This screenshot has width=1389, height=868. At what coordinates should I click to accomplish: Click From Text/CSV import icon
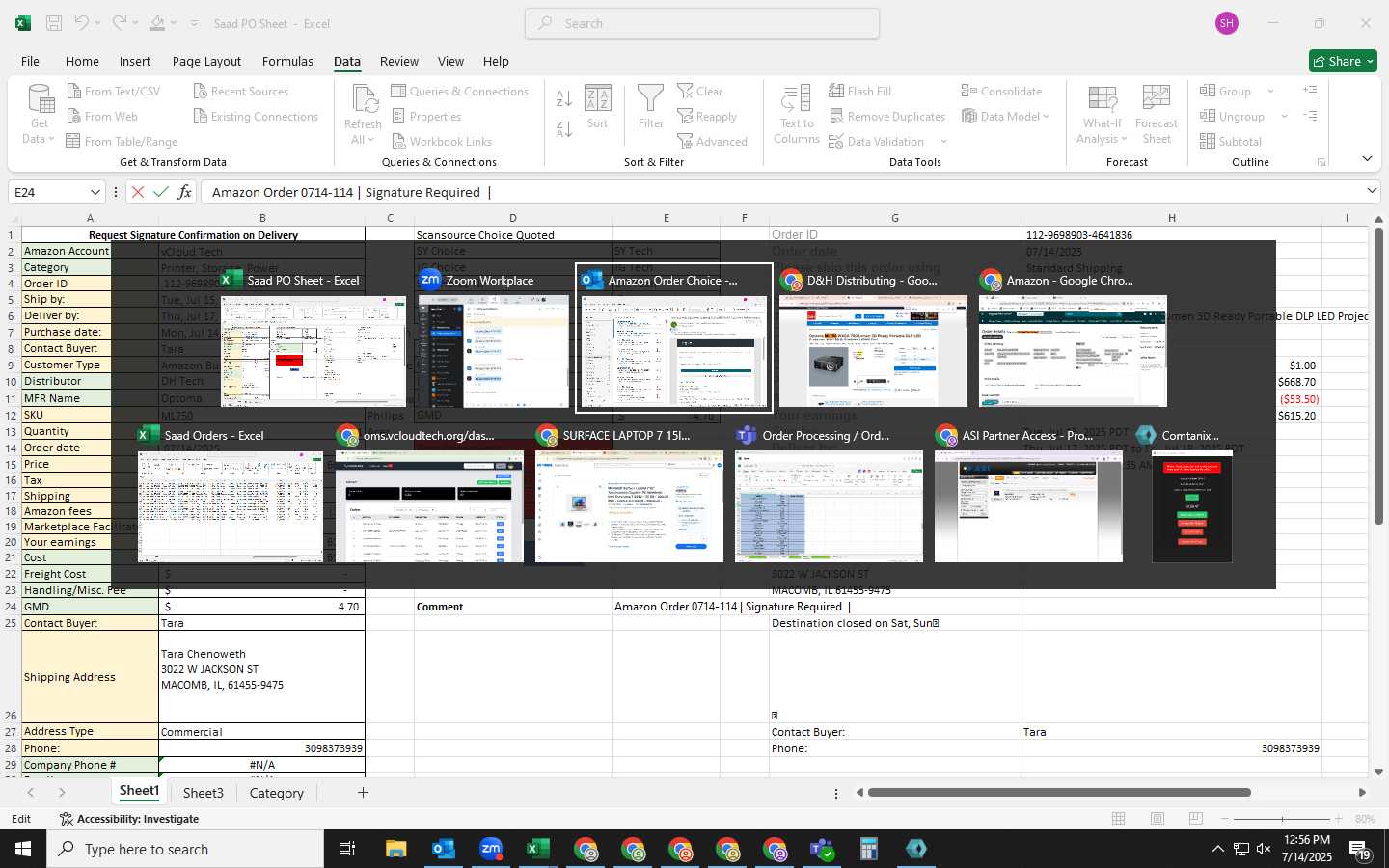pyautogui.click(x=74, y=91)
